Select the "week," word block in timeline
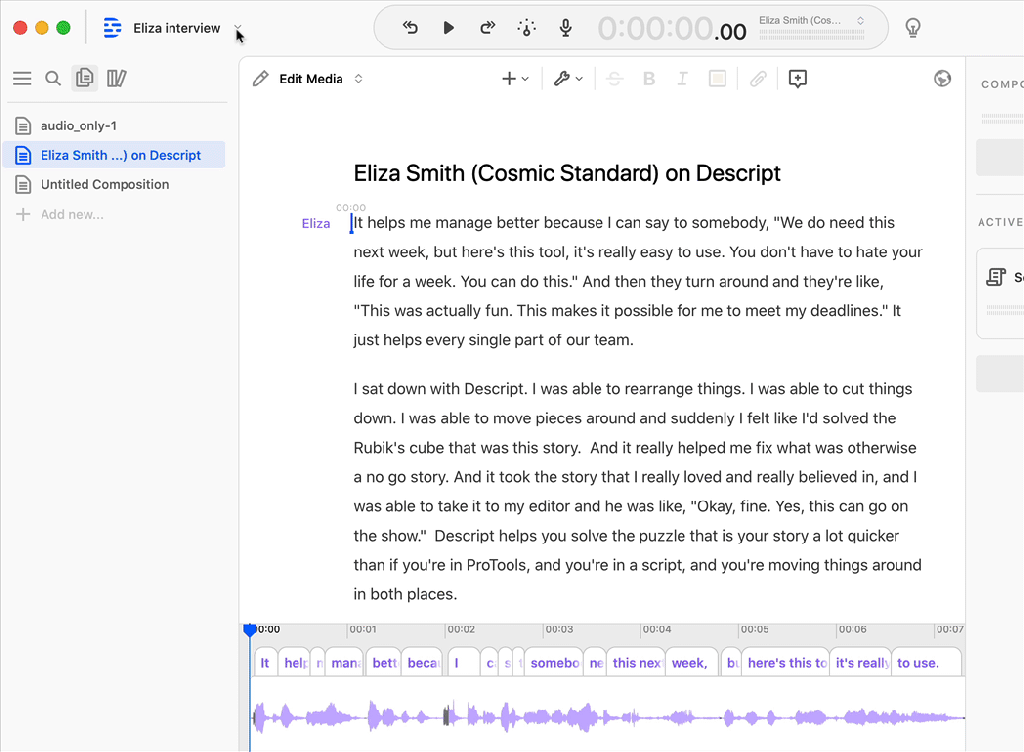The height and width of the screenshot is (752, 1024). pos(692,663)
